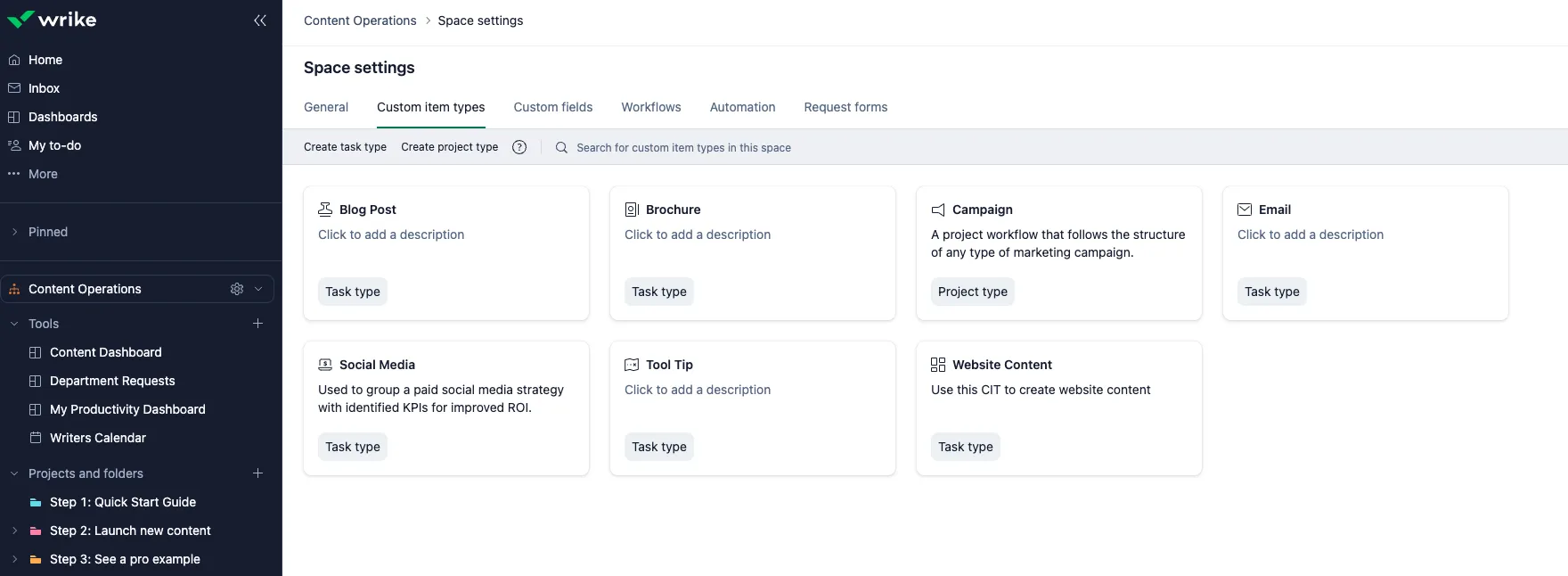Click the Campaign megaphone icon
Image resolution: width=1568 pixels, height=576 pixels.
tap(938, 210)
